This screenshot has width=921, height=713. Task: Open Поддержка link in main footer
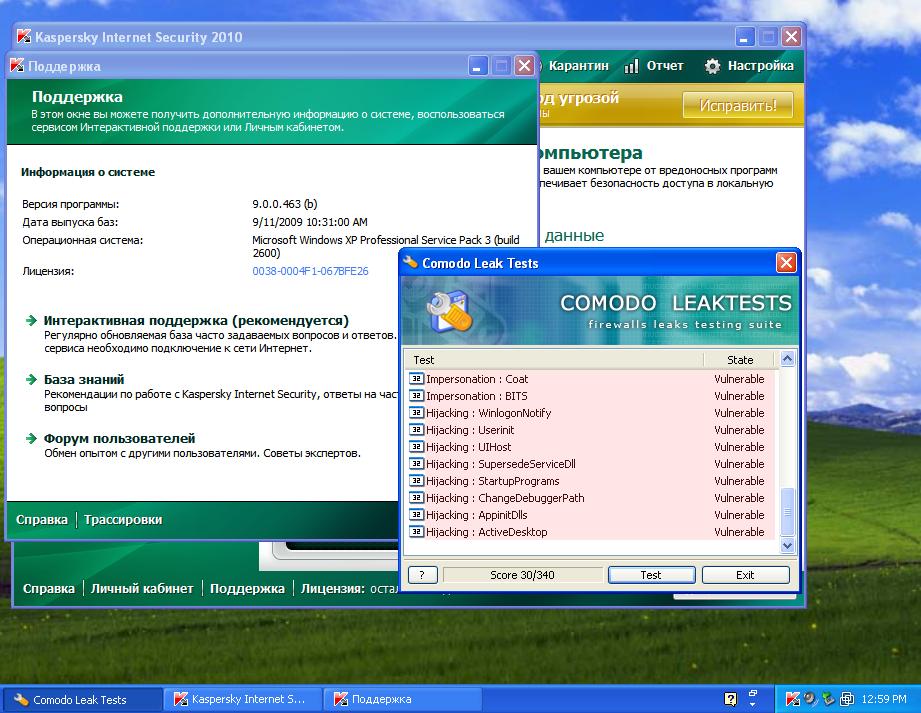click(x=247, y=588)
